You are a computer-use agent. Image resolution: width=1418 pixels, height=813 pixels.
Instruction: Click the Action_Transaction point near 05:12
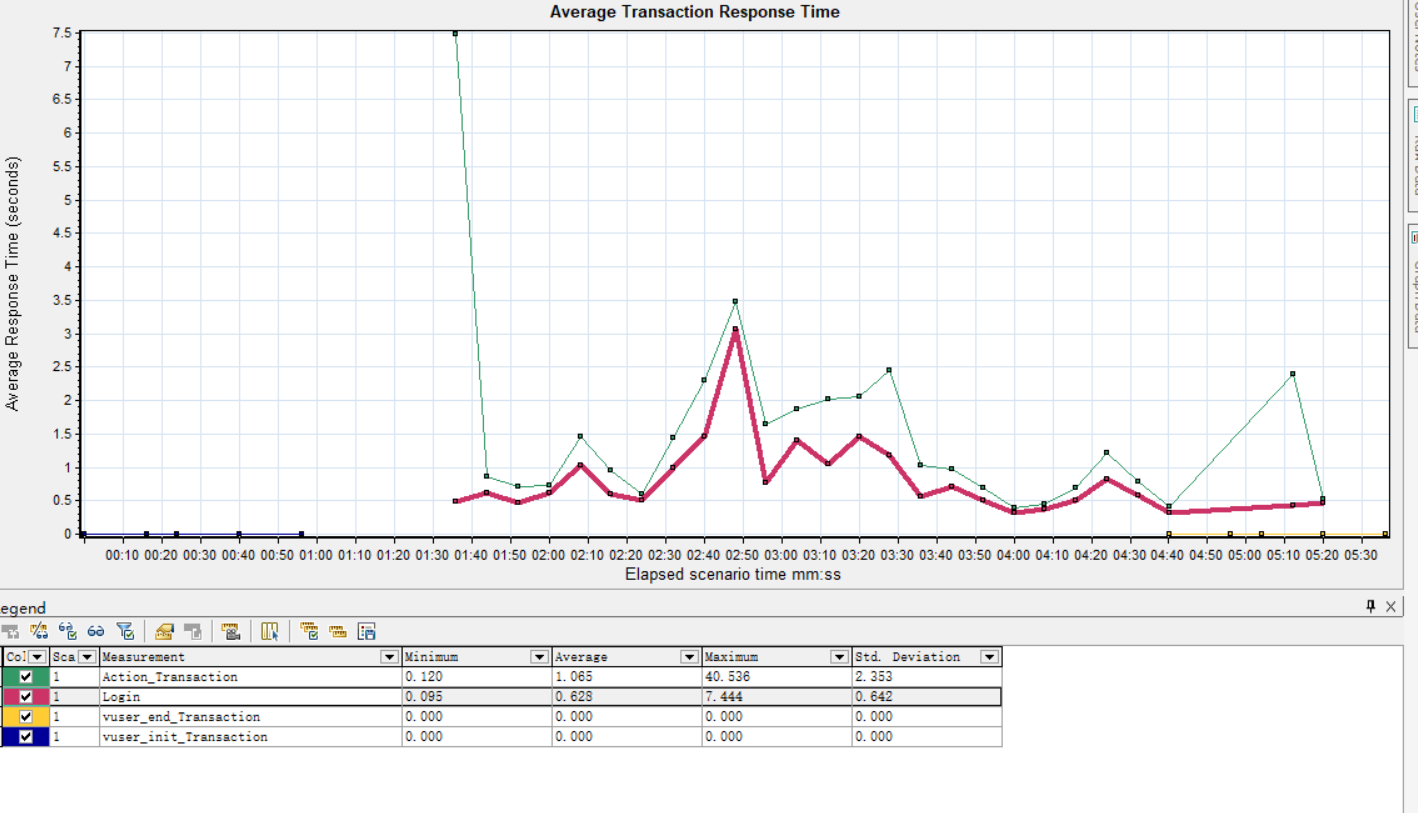pyautogui.click(x=1293, y=374)
